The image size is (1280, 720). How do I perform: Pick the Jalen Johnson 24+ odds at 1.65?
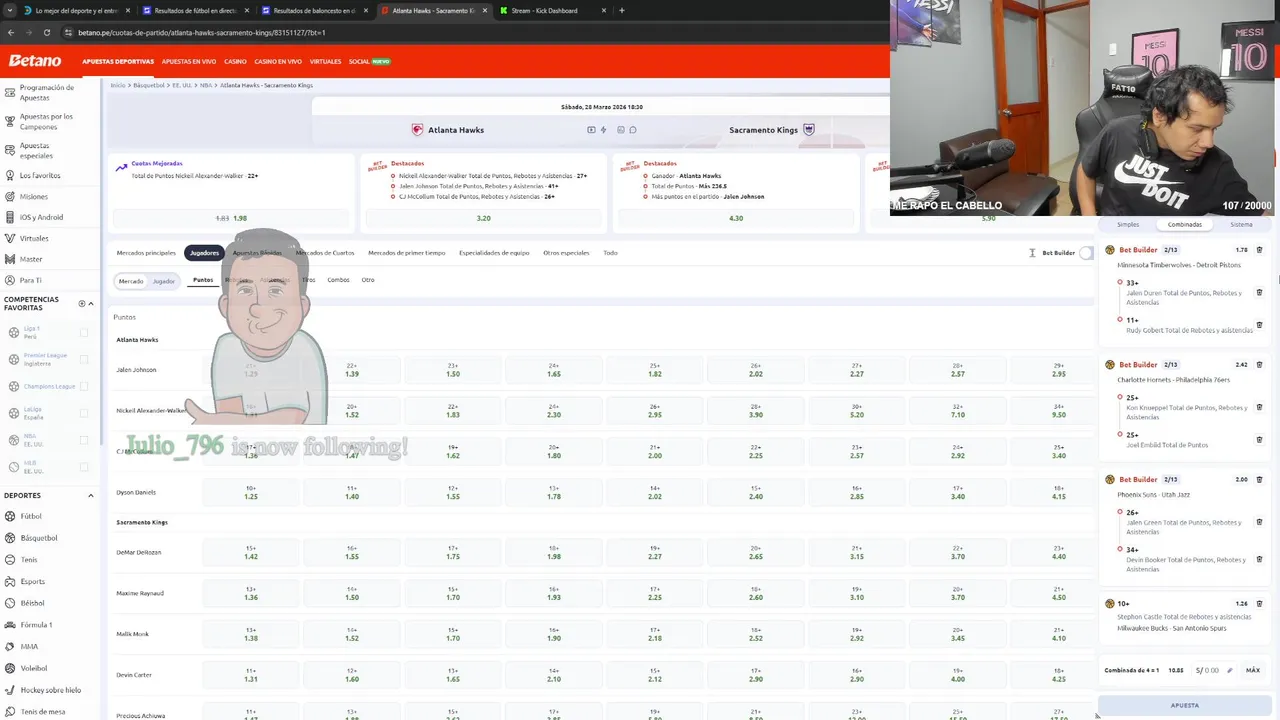pos(553,370)
